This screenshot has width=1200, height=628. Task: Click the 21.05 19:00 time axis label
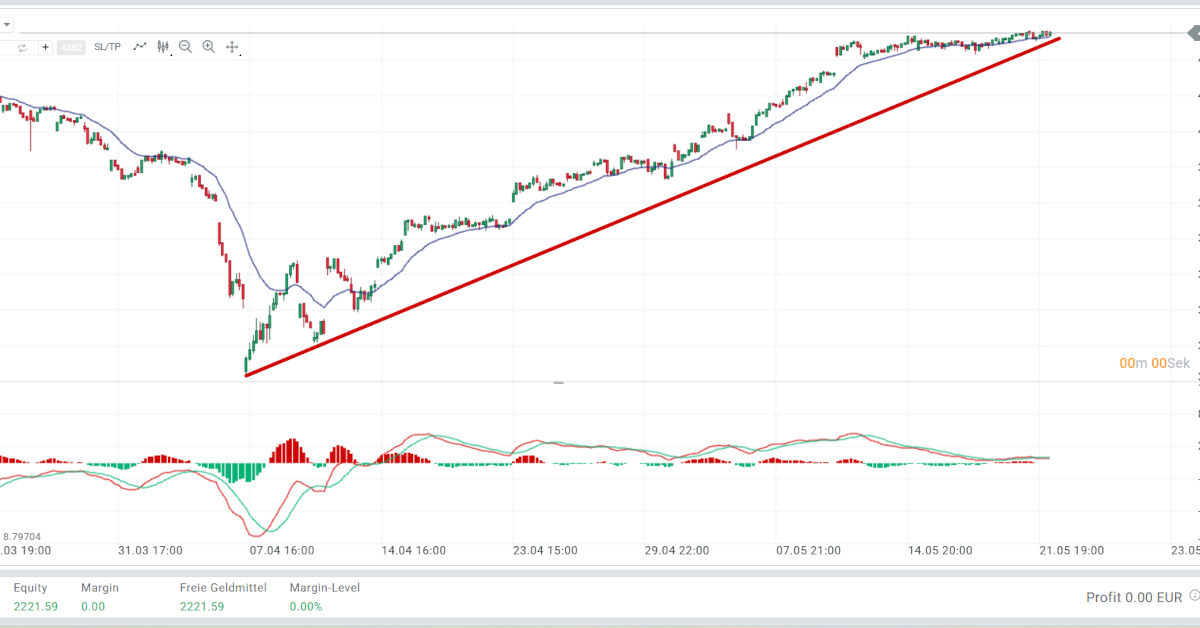[1072, 550]
